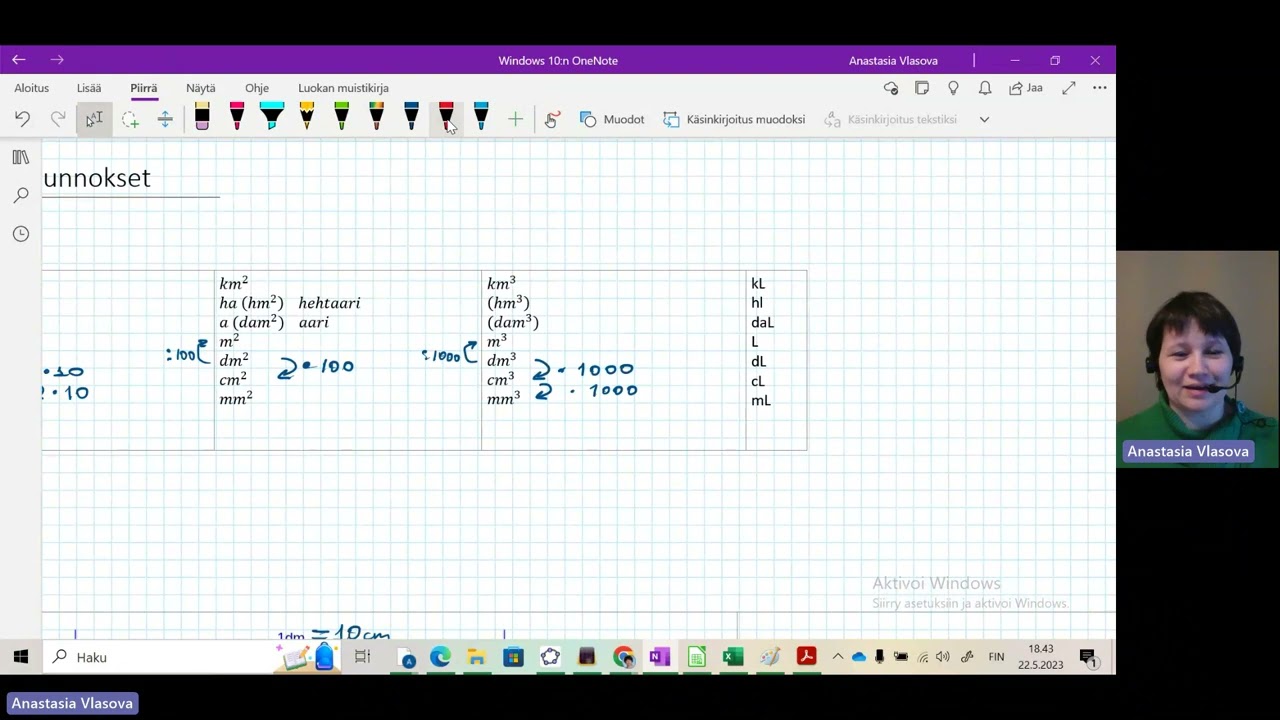Open the volume control in tray
1280x720 pixels.
click(x=942, y=657)
